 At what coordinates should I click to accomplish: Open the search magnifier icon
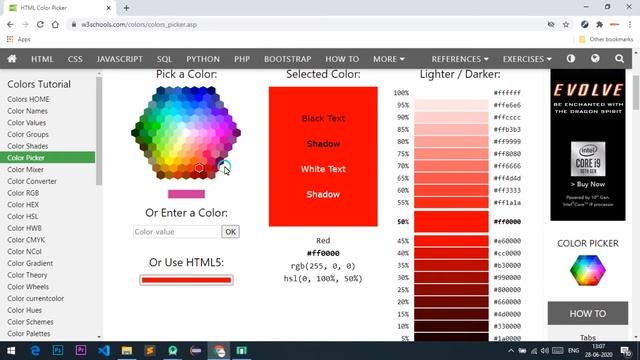619,59
